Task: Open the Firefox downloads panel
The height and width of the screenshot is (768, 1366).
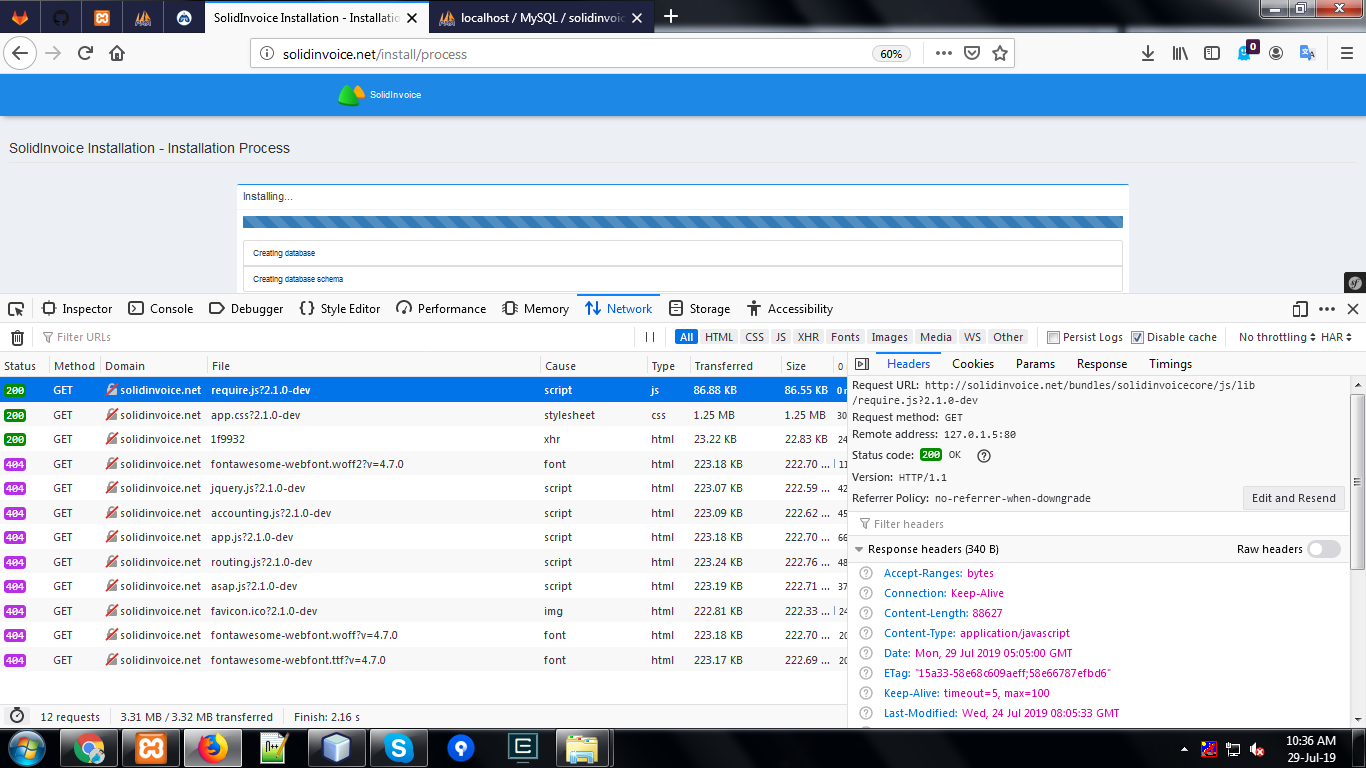Action: point(1148,53)
